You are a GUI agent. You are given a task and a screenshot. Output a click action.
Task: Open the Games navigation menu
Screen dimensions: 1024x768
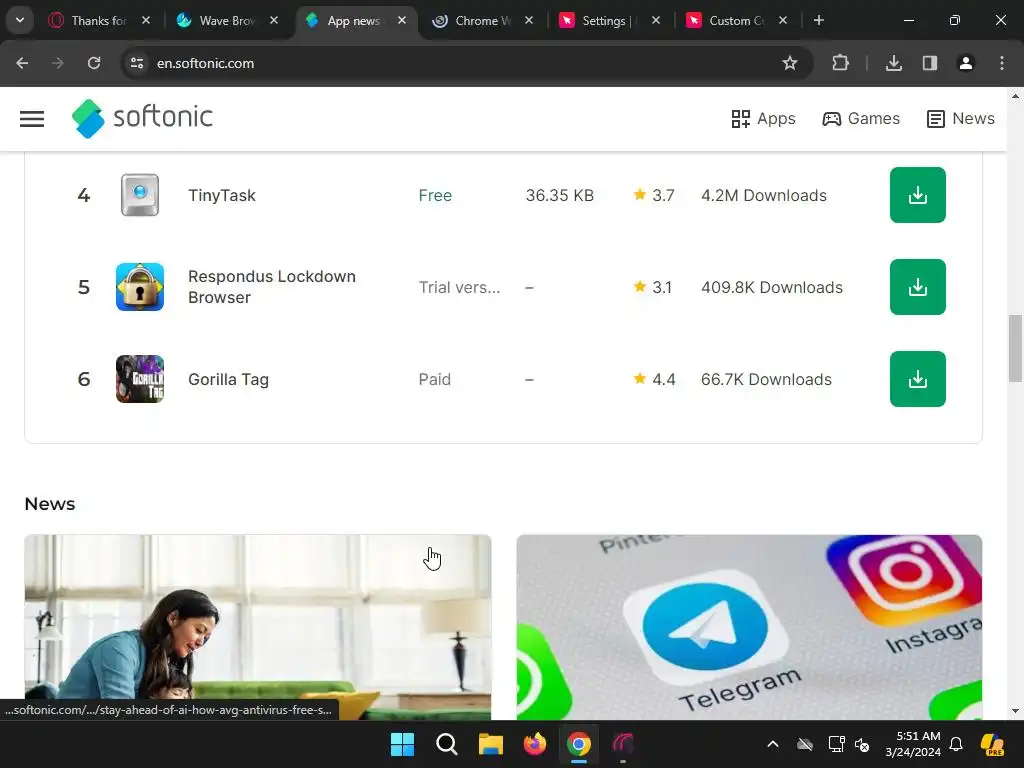[x=861, y=119]
